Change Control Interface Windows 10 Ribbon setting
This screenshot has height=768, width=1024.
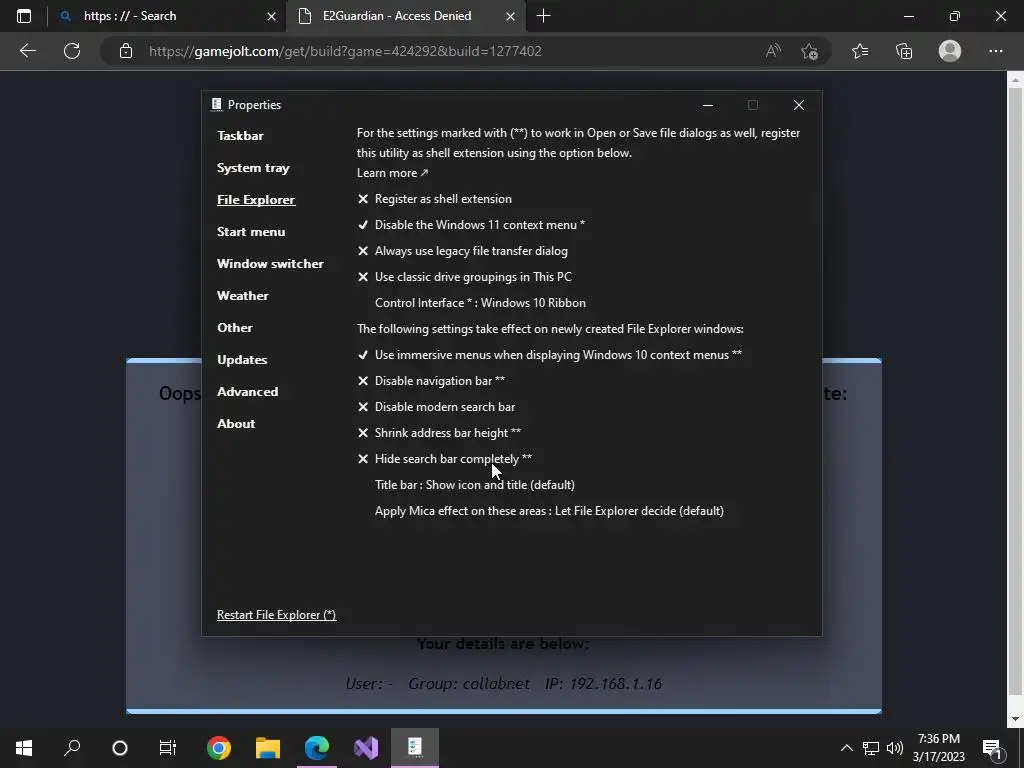[x=480, y=303]
